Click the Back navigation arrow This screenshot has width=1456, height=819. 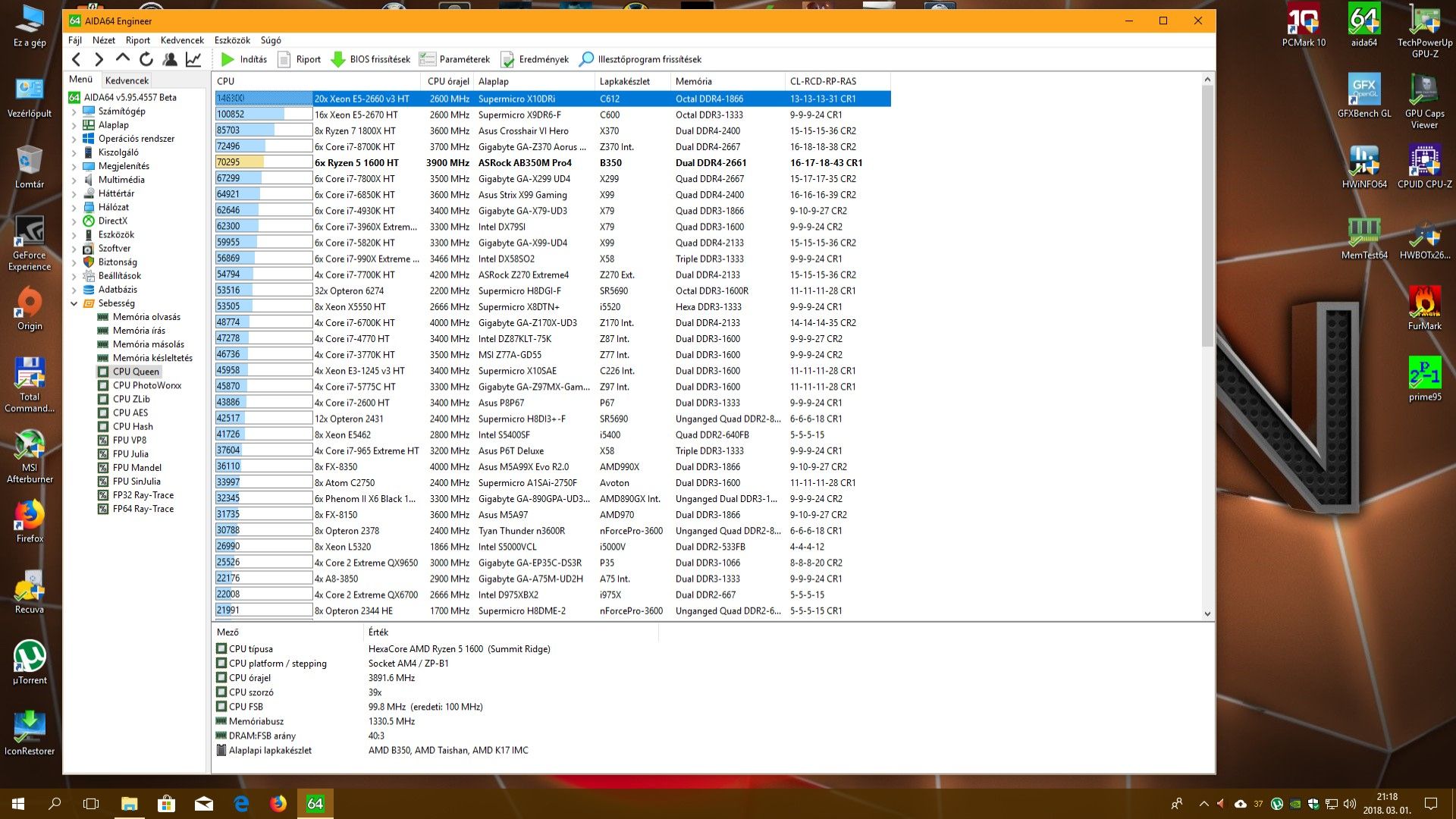point(76,59)
